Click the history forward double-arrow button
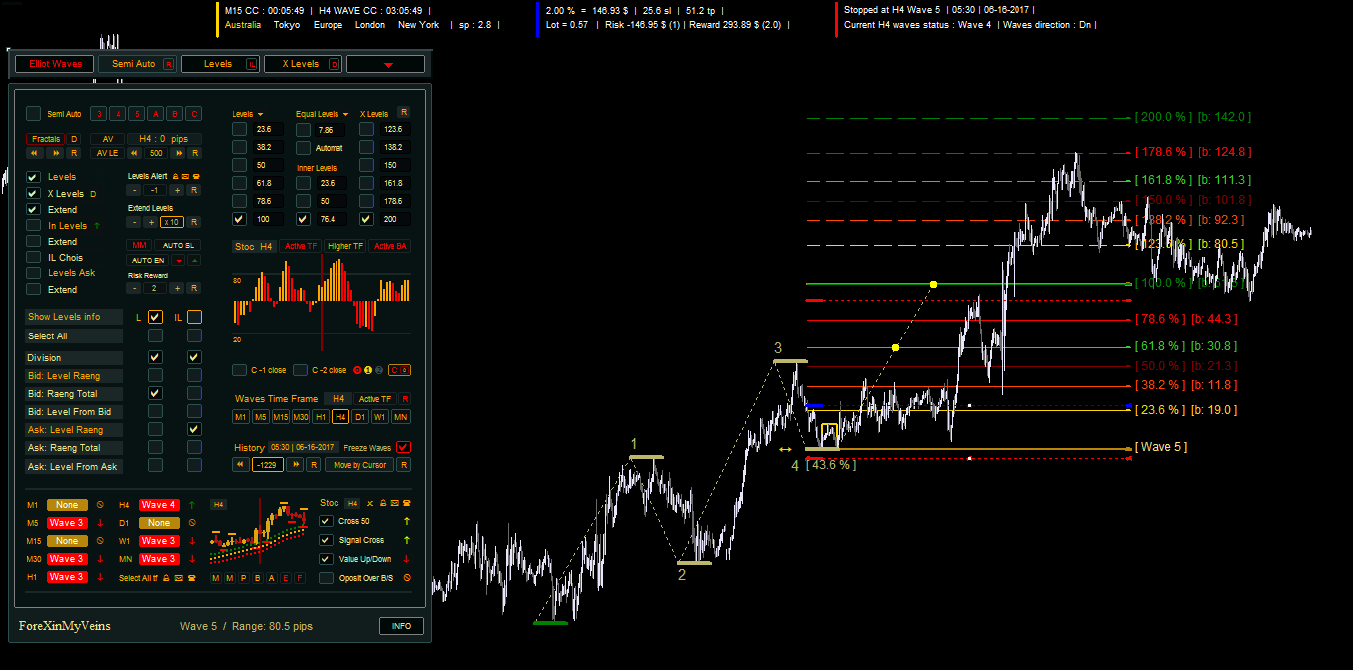The height and width of the screenshot is (670, 1353). [295, 465]
